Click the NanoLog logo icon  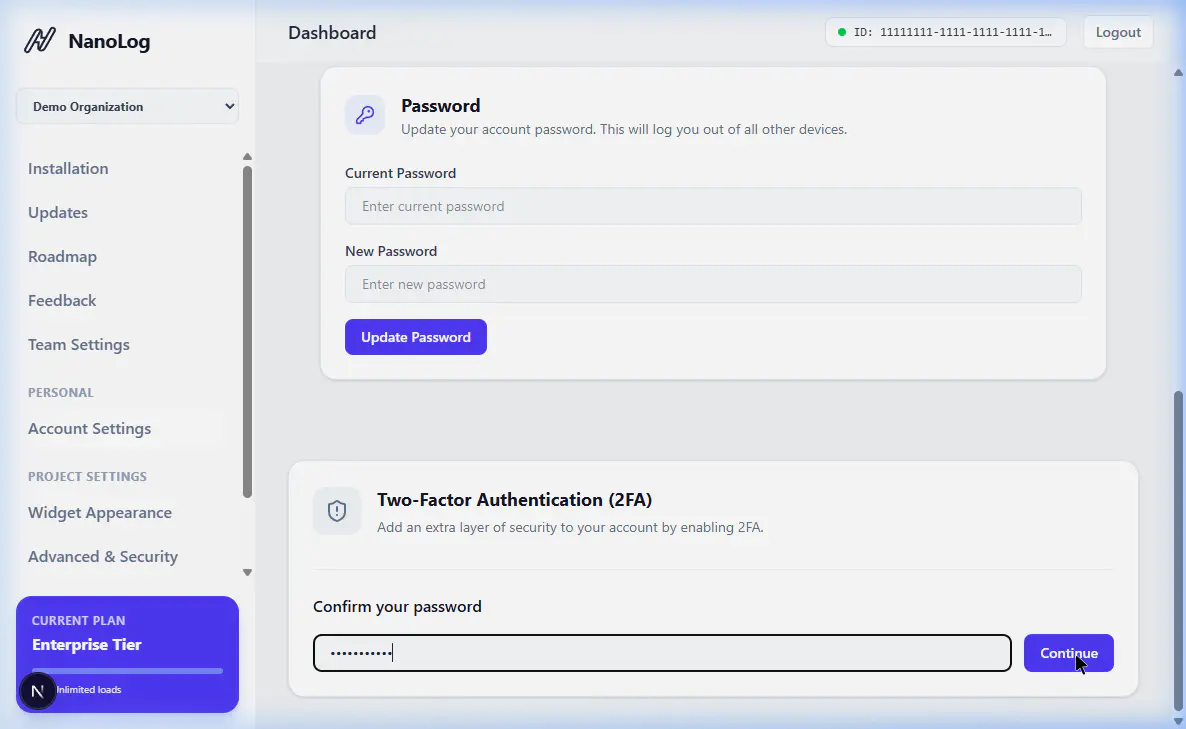tap(40, 41)
